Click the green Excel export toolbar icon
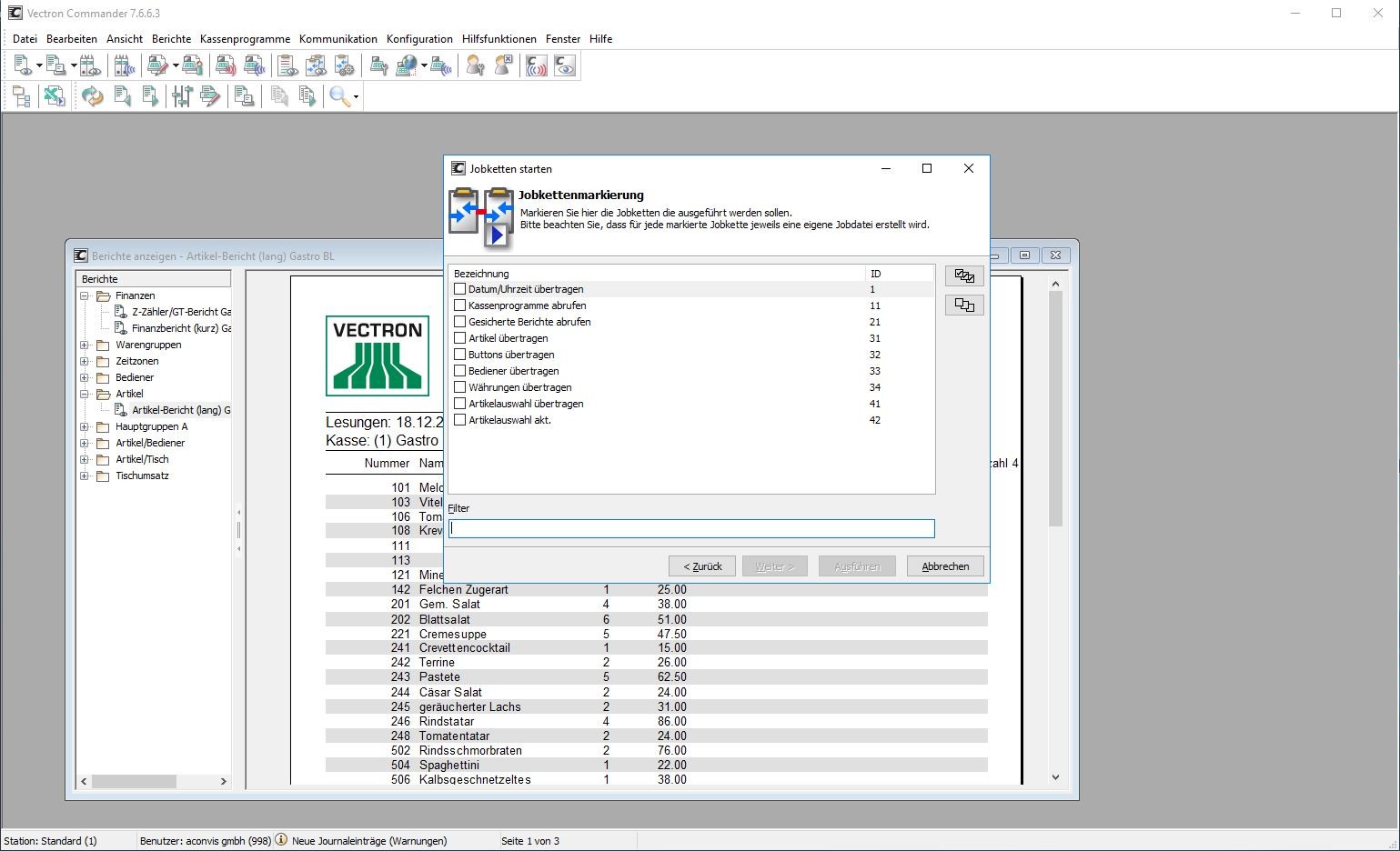This screenshot has height=851, width=1400. click(x=54, y=96)
